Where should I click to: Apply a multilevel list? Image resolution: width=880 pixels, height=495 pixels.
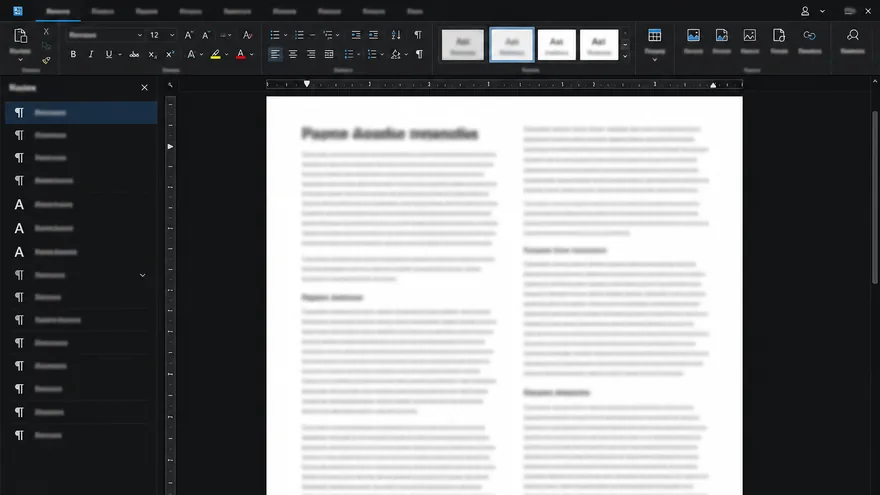(x=328, y=35)
